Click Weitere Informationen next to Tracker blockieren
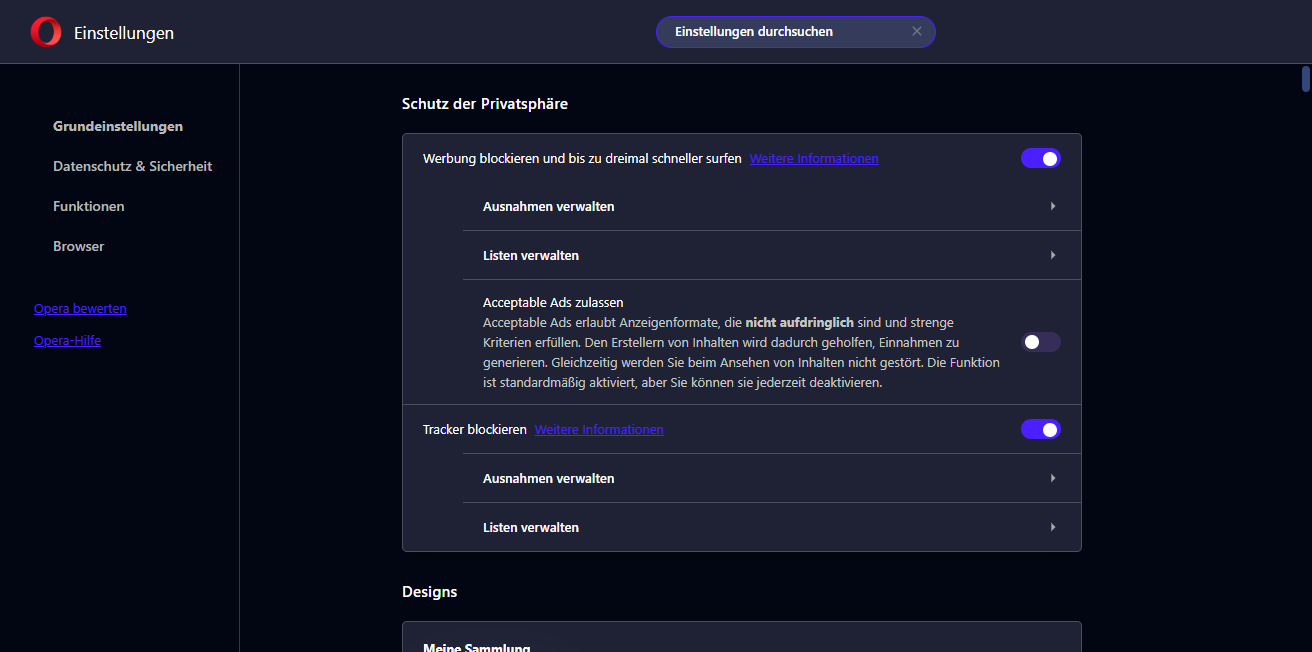1312x652 pixels. 599,429
